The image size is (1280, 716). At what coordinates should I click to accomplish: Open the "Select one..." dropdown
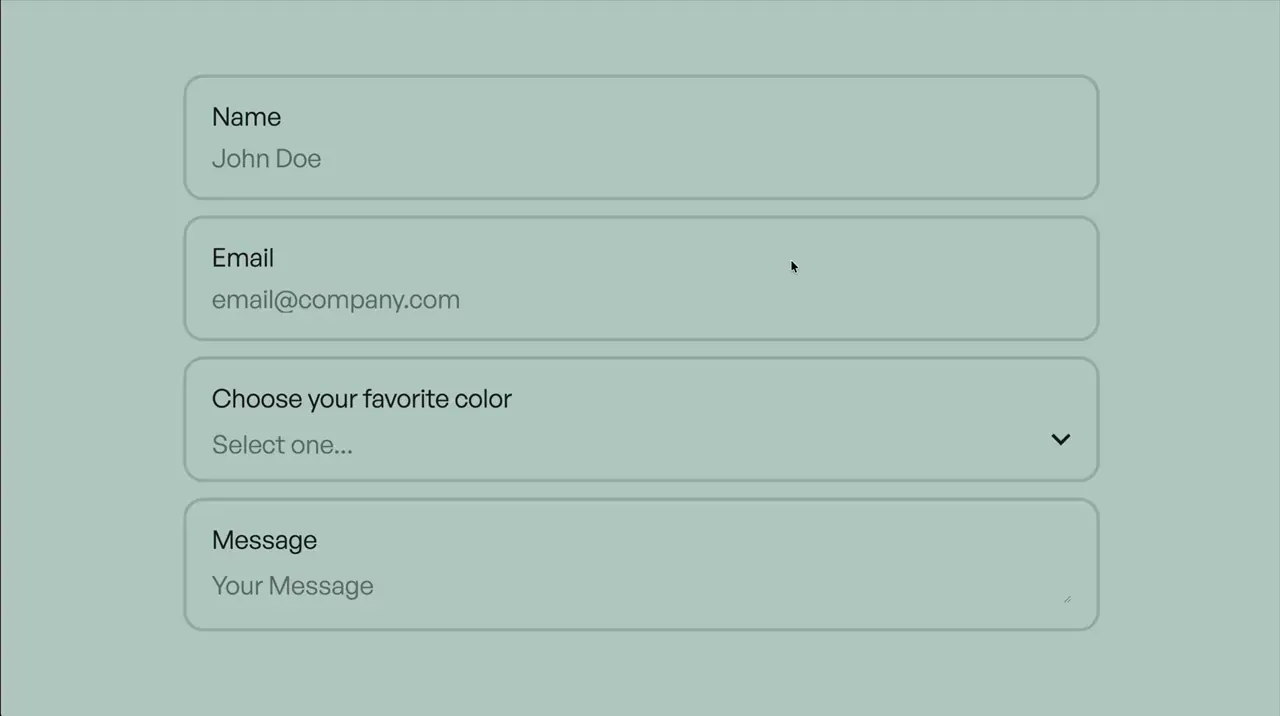(x=640, y=445)
